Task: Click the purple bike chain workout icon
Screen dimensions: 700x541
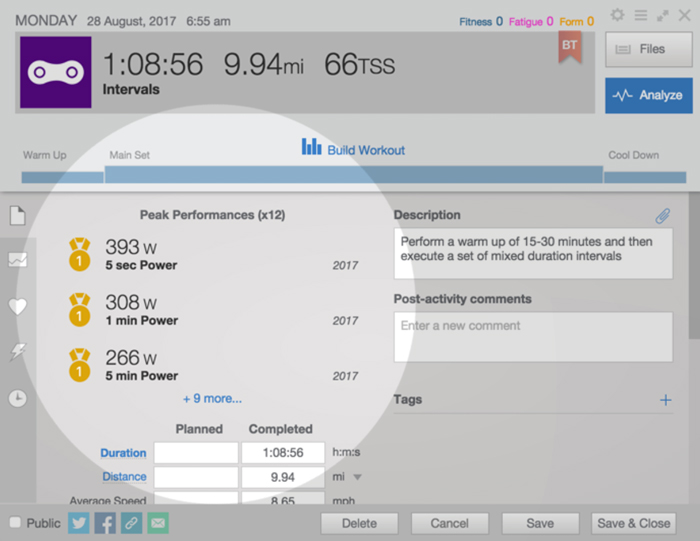Action: tap(56, 72)
